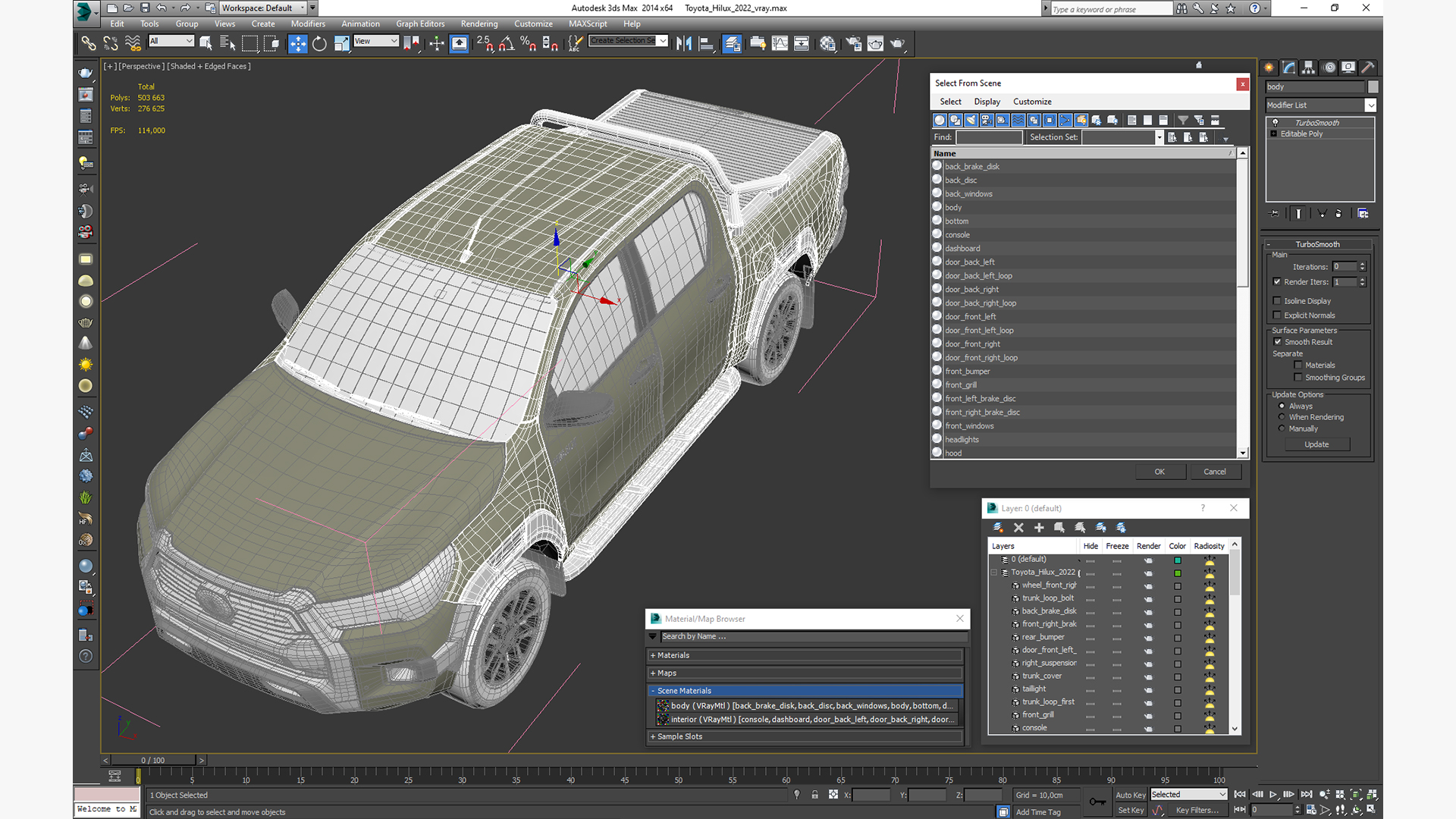Enable Separate by Materials checkbox

tap(1298, 366)
